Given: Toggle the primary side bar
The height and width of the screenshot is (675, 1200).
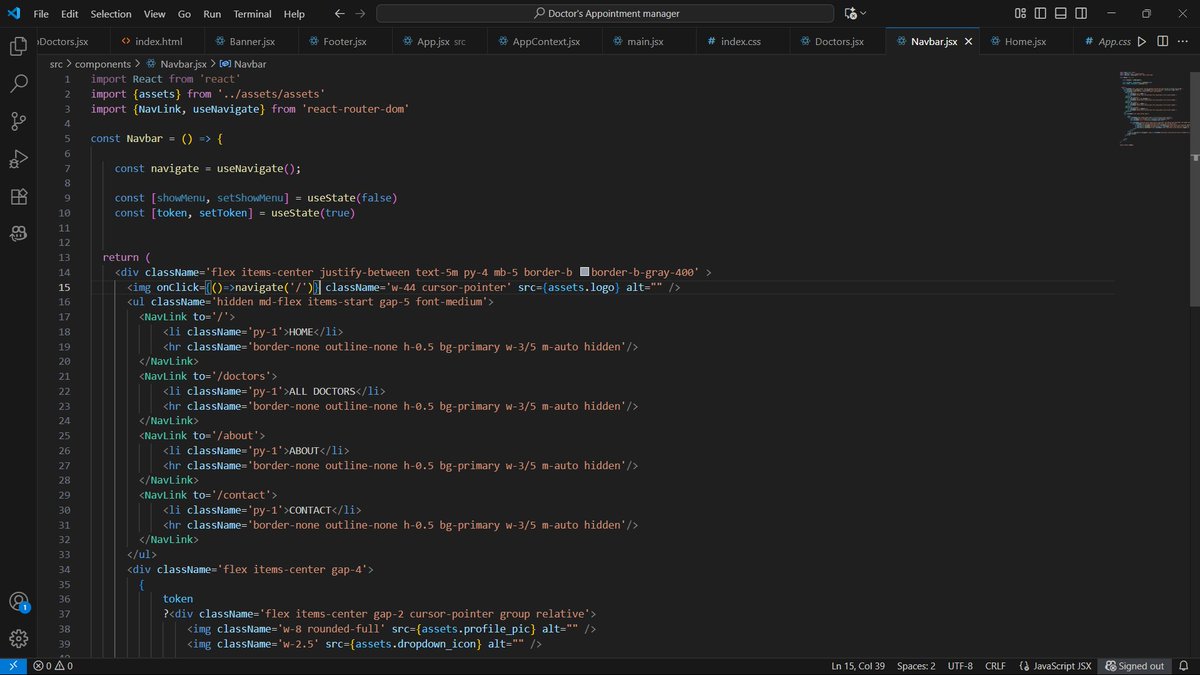Looking at the screenshot, I should 1041,14.
